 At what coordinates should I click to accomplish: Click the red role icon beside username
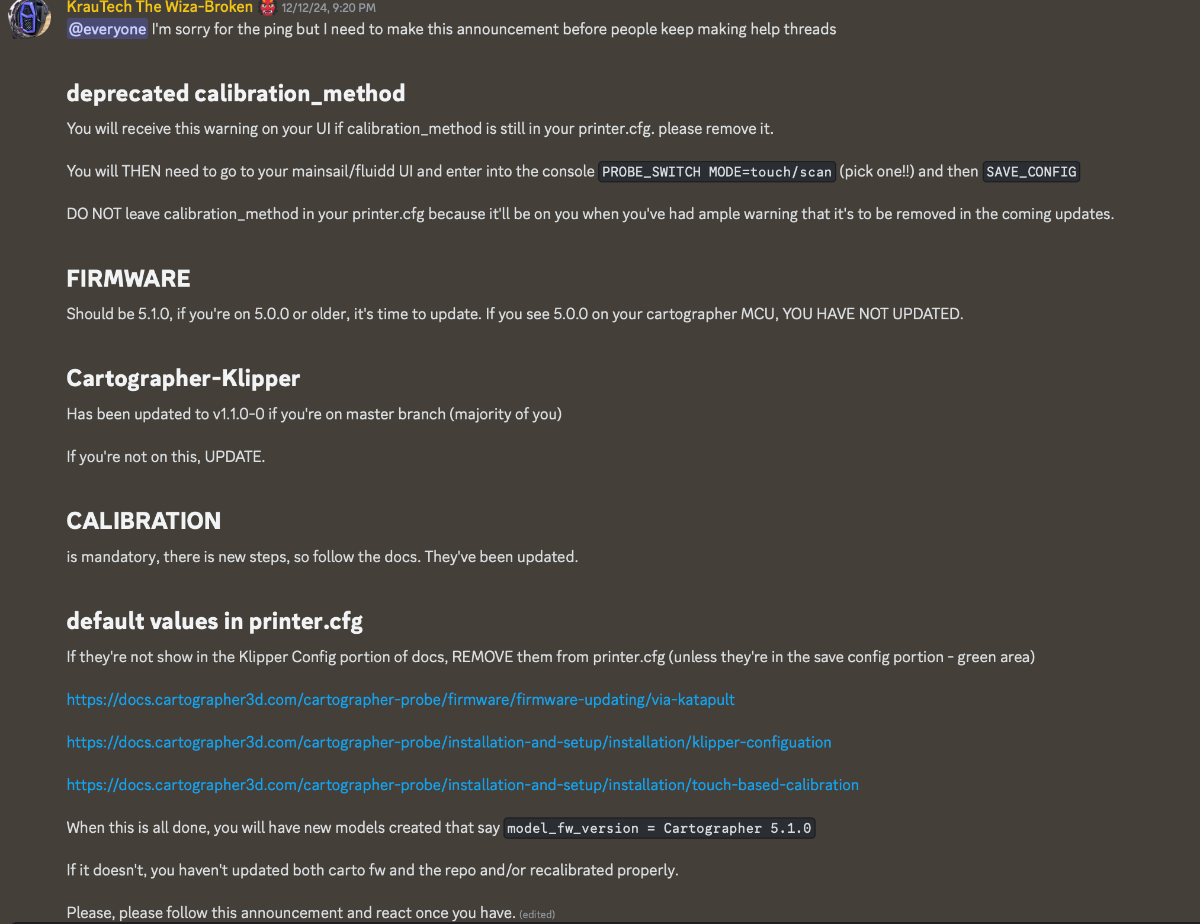[x=268, y=8]
